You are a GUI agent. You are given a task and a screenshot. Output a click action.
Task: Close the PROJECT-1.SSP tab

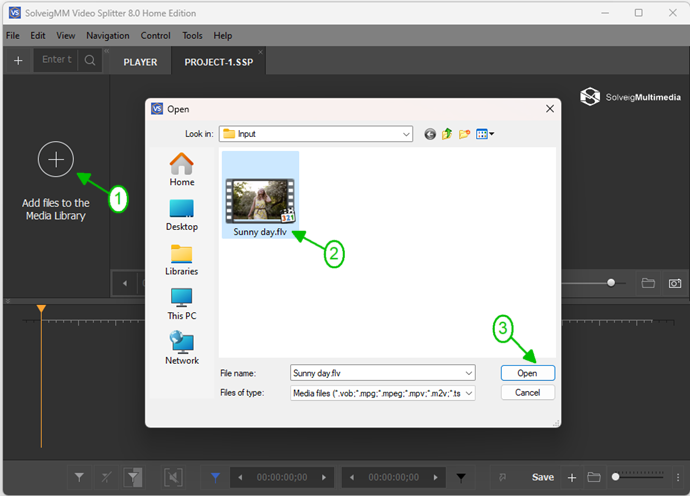click(x=260, y=52)
